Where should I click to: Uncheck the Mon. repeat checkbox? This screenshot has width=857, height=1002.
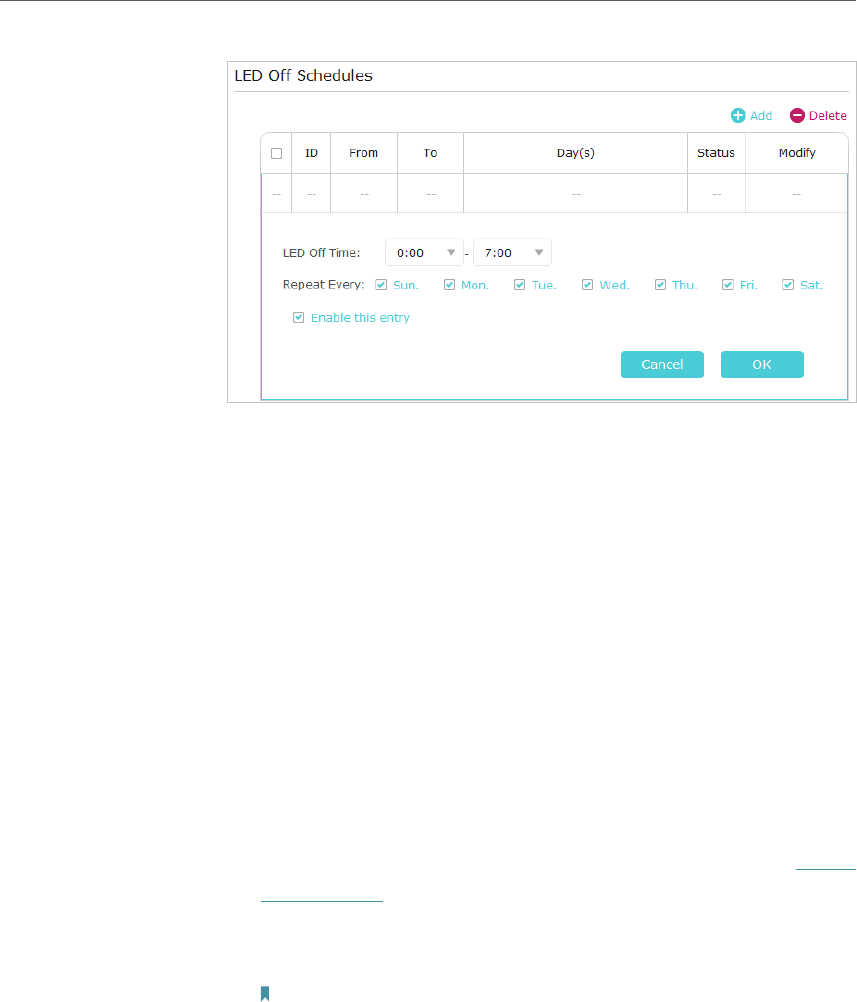pos(449,285)
